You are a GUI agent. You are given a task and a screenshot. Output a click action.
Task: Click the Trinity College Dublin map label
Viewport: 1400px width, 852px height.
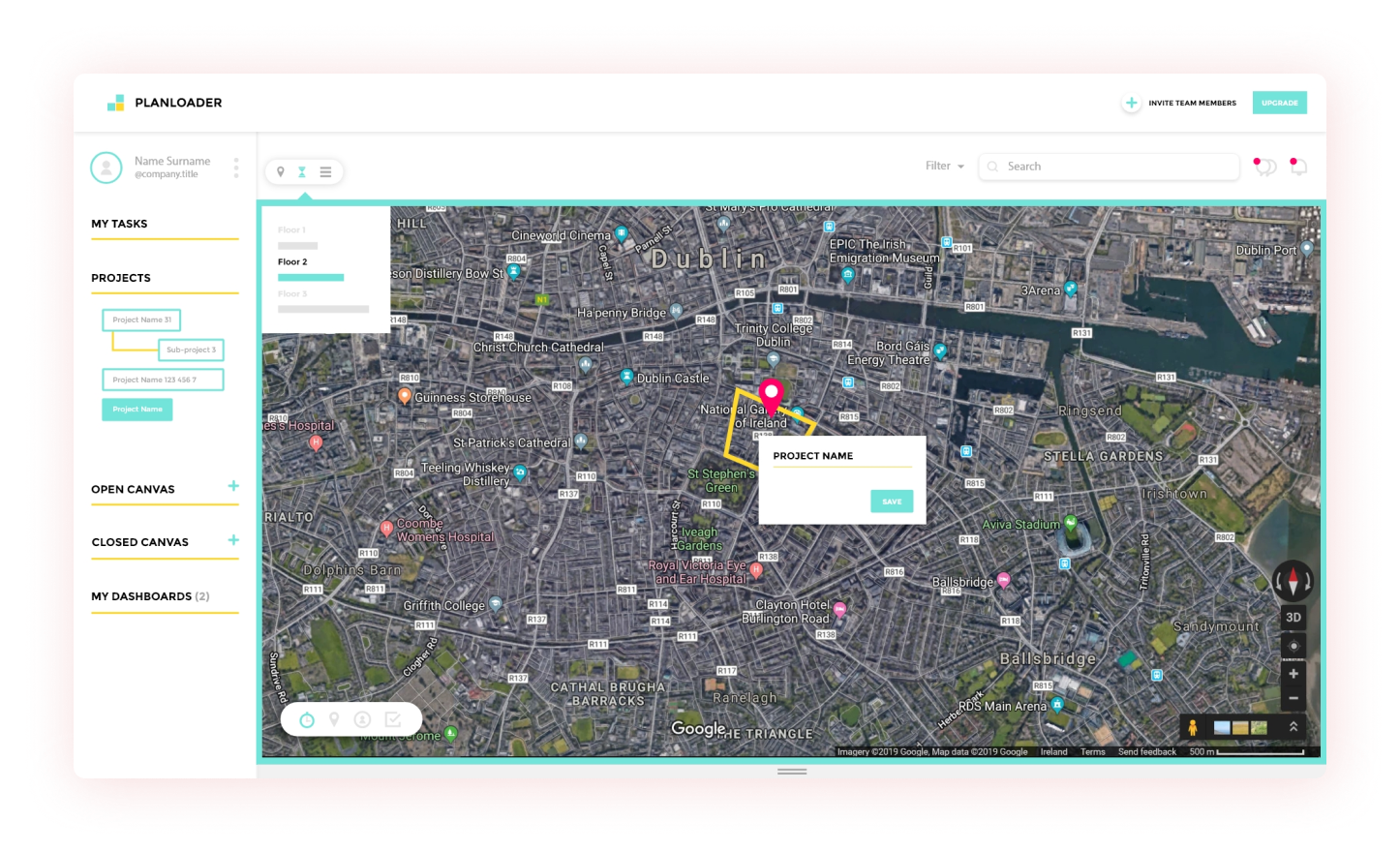[x=774, y=335]
